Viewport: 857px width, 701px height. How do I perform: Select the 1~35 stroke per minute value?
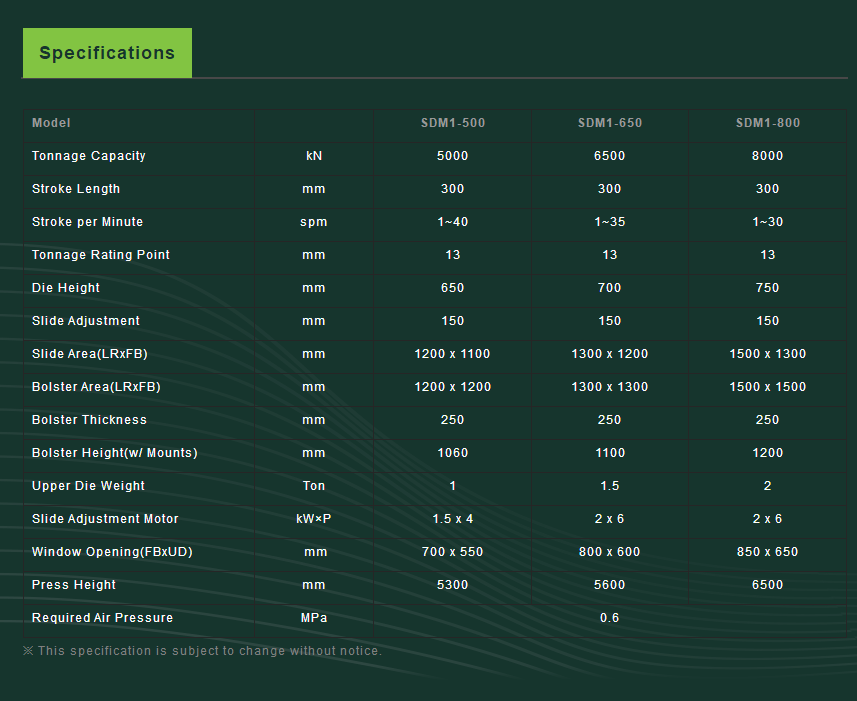click(610, 222)
